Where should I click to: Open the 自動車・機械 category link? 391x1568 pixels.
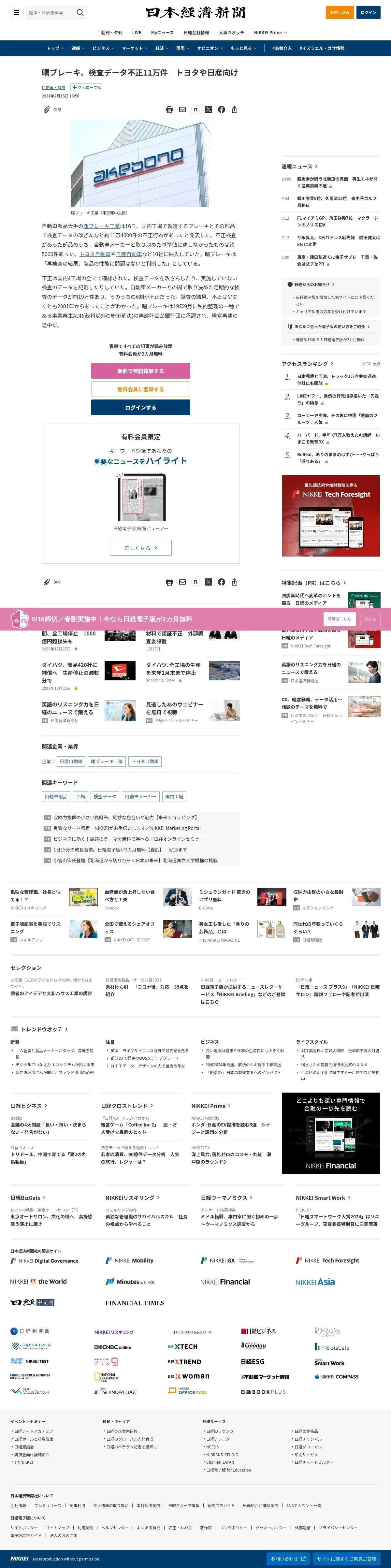coord(53,88)
